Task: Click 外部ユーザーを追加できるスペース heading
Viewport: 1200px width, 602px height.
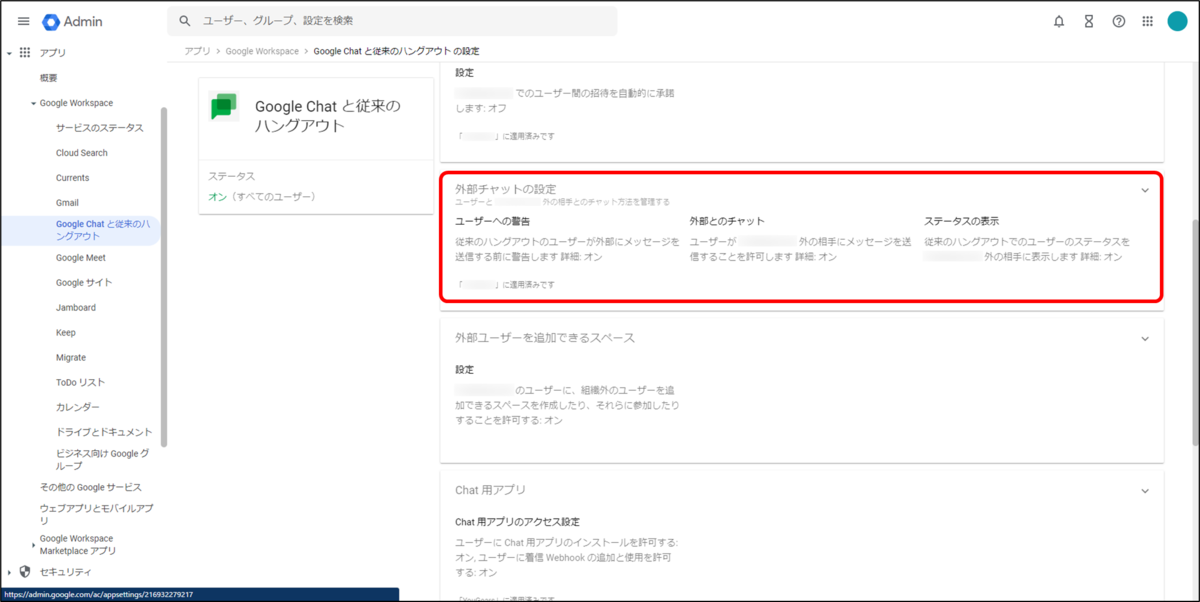Action: (x=545, y=339)
